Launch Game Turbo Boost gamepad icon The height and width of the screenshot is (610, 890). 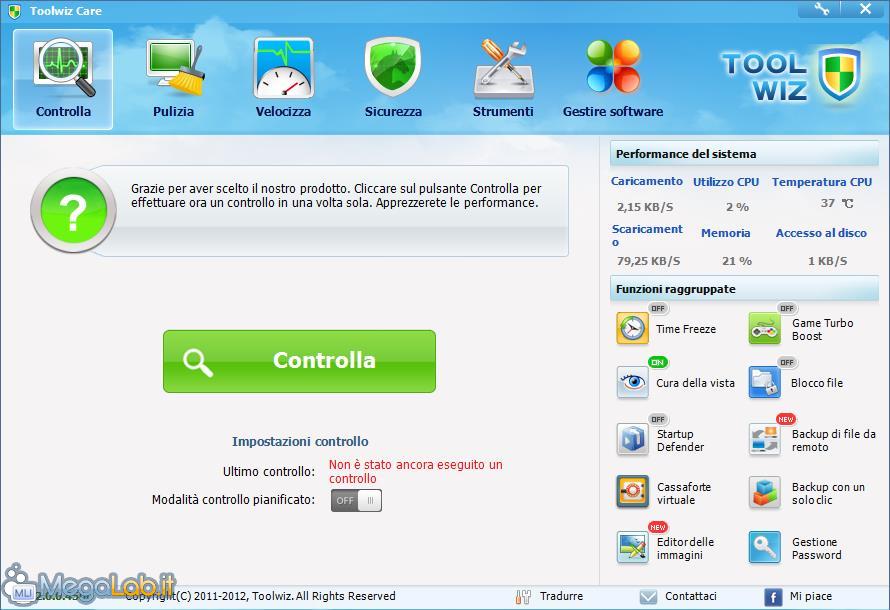tap(765, 328)
